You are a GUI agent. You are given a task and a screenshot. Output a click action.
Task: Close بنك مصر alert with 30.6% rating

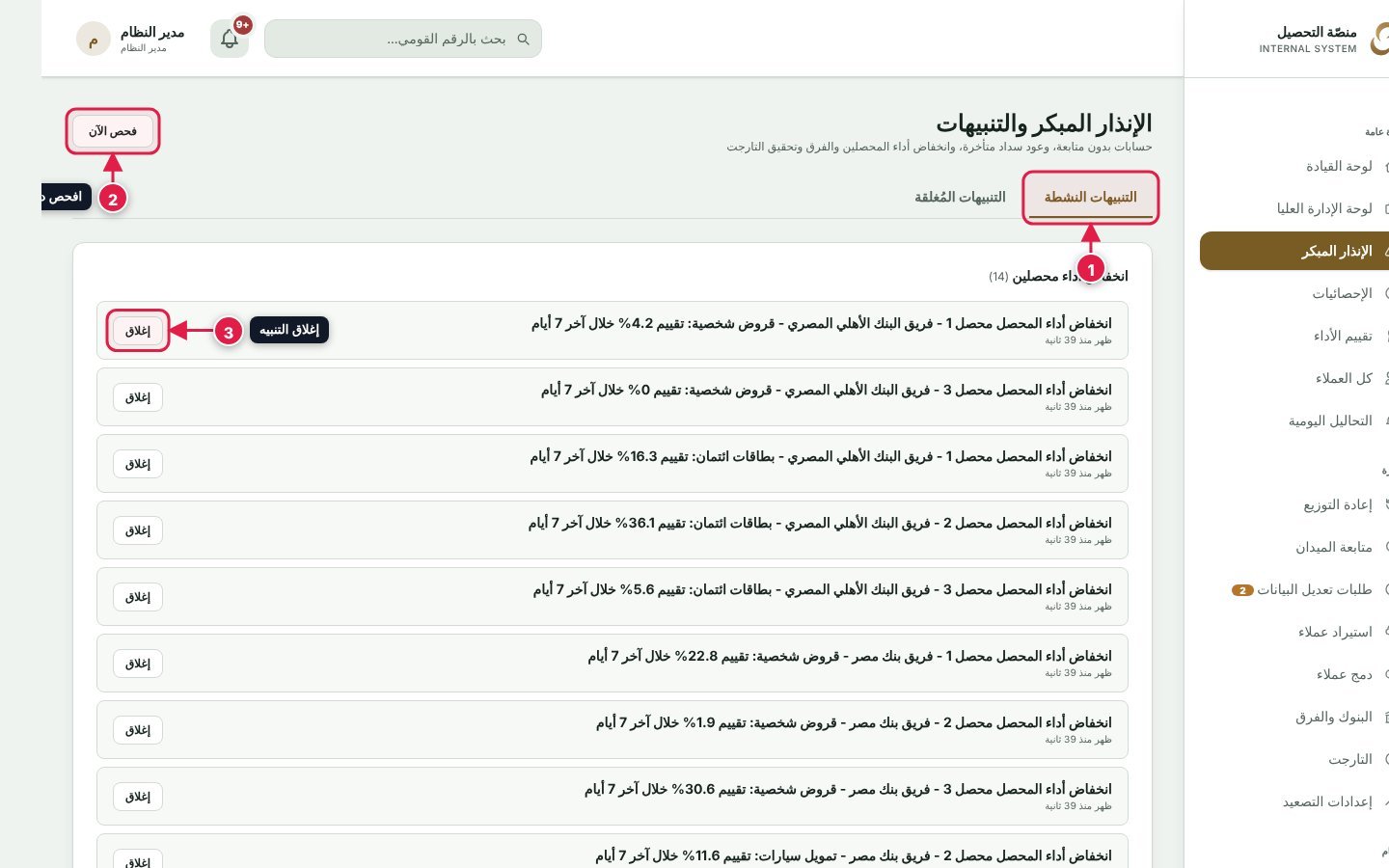138,797
